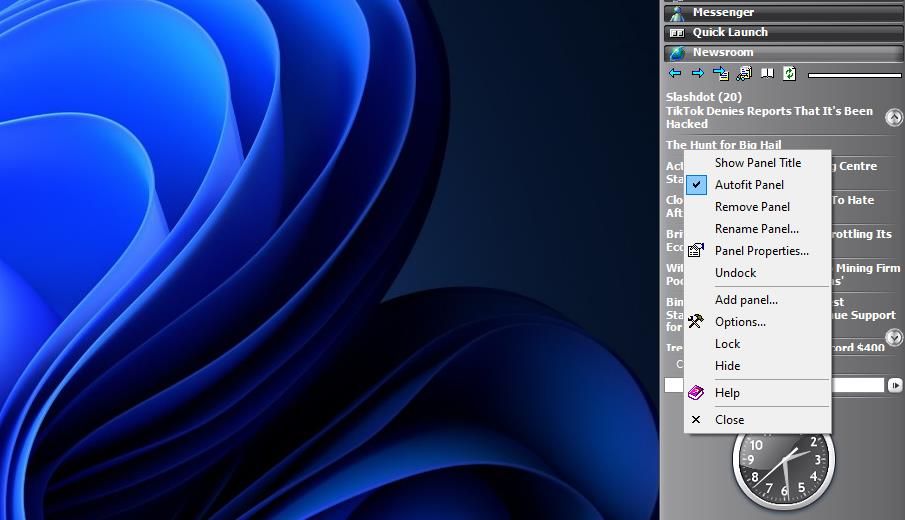Expand the Quick Launch panel header
Viewport: 905px width, 520px height.
pos(783,32)
